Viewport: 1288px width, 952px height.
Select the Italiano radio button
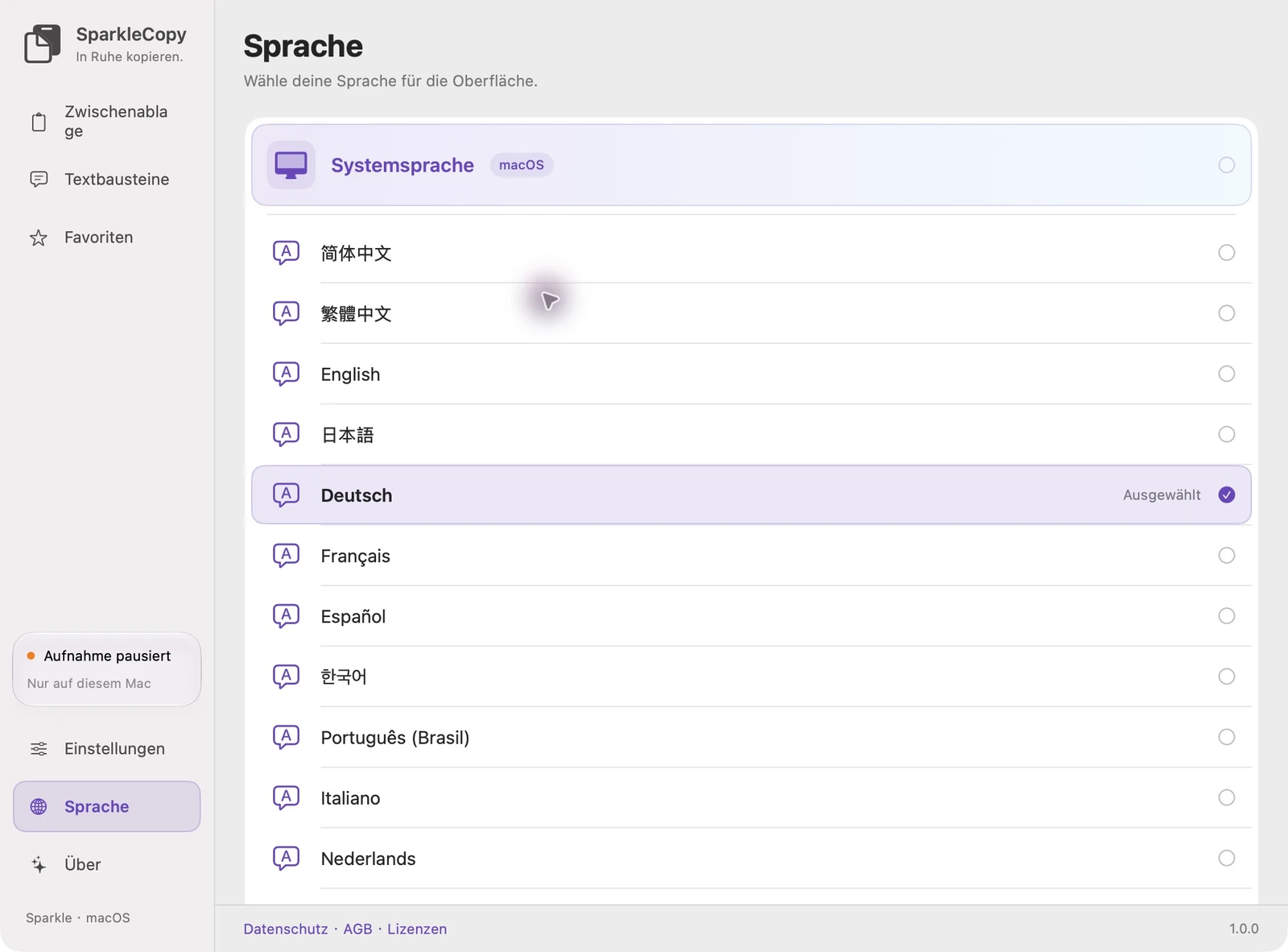coord(1226,797)
